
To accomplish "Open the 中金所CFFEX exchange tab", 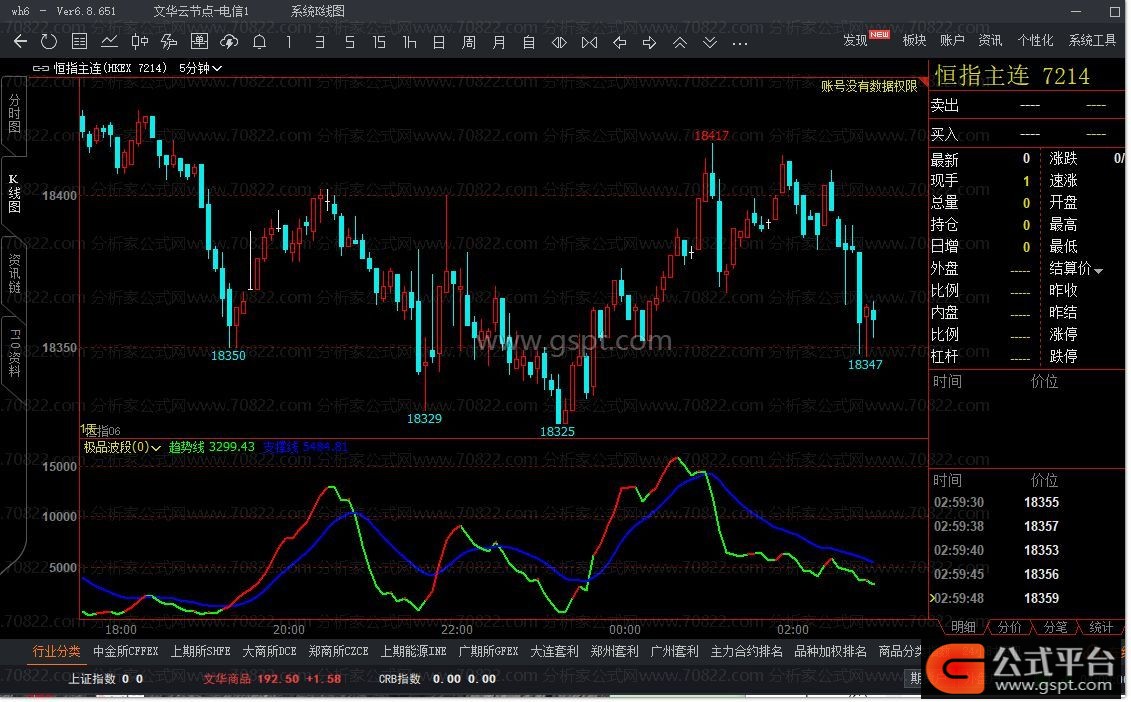I will [126, 651].
